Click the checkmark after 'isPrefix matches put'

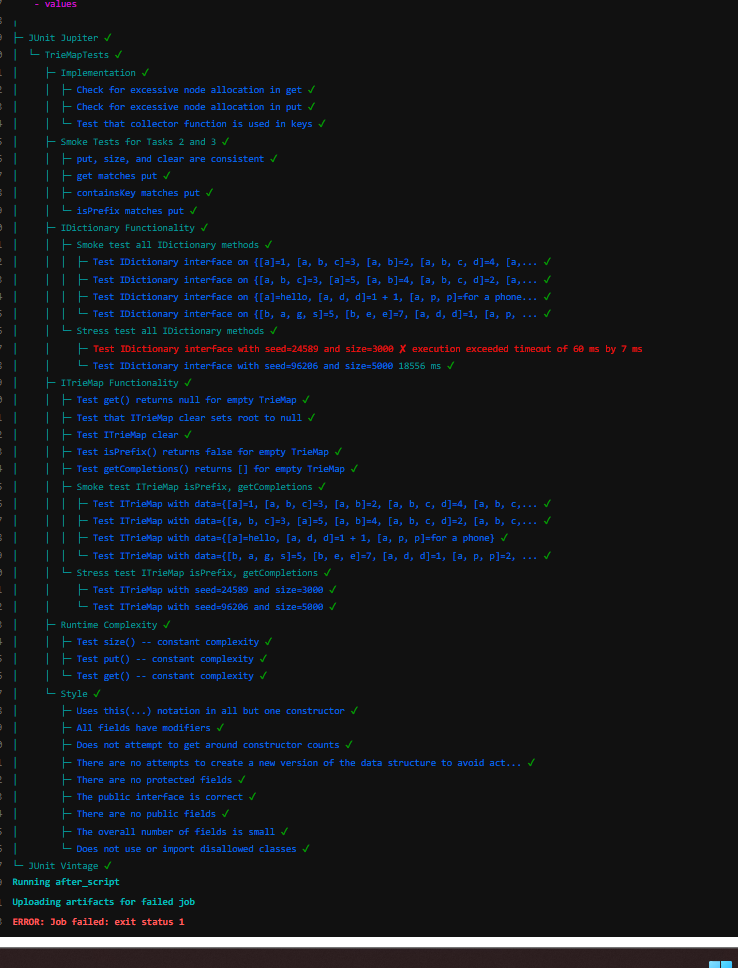point(193,211)
